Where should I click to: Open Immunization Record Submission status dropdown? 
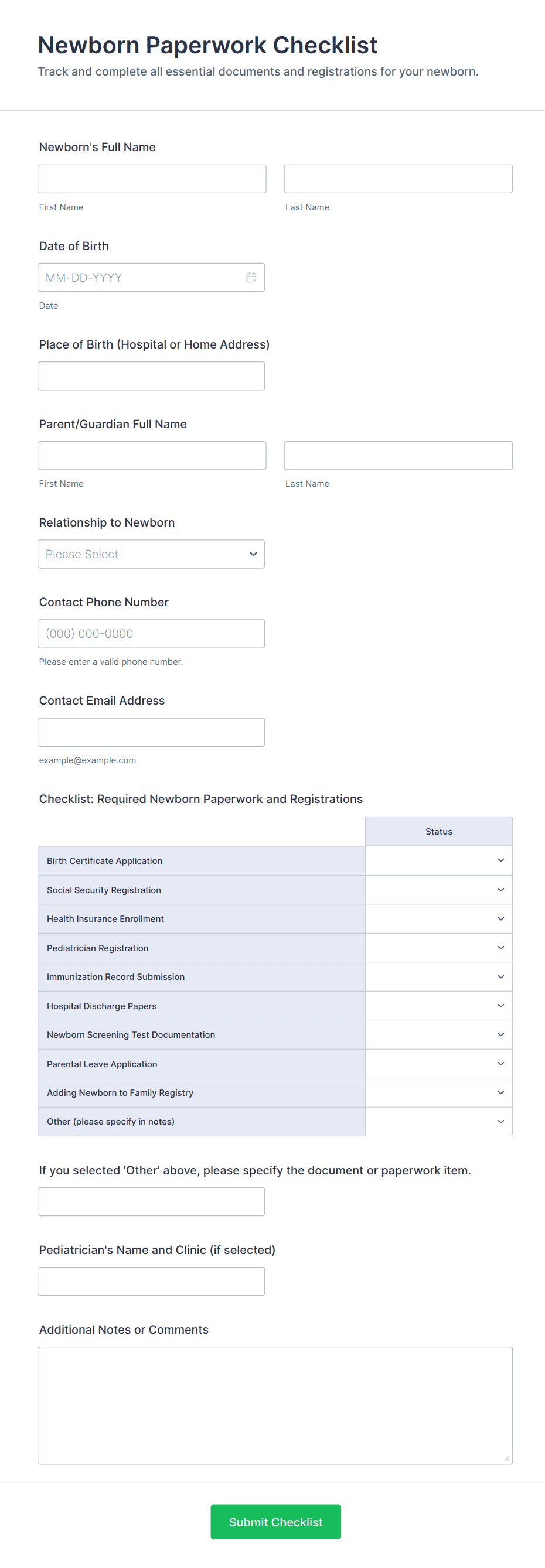[x=438, y=976]
